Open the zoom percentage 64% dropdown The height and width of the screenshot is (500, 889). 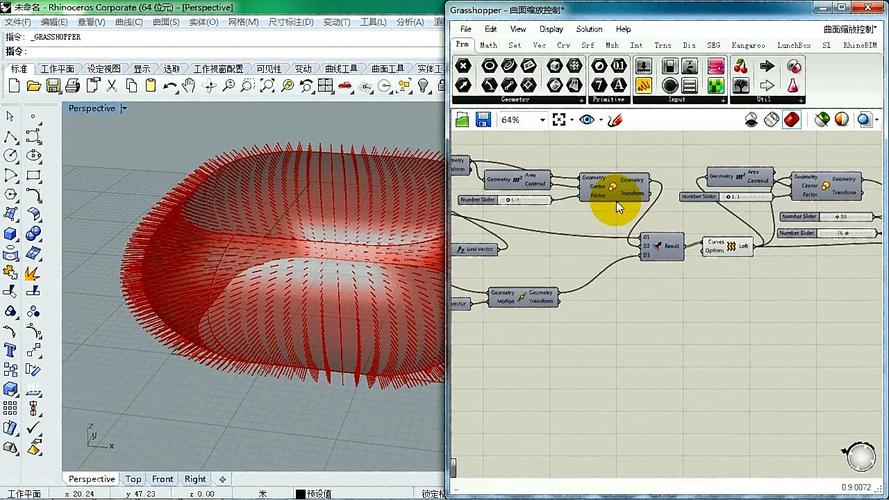tap(543, 120)
